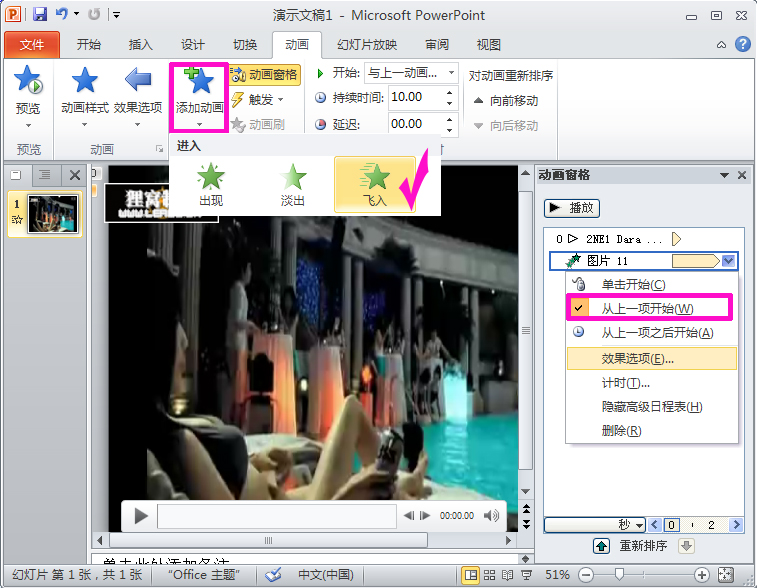Switch to the 视图 ribbon tab
Screen dimensions: 757x588
(x=489, y=45)
